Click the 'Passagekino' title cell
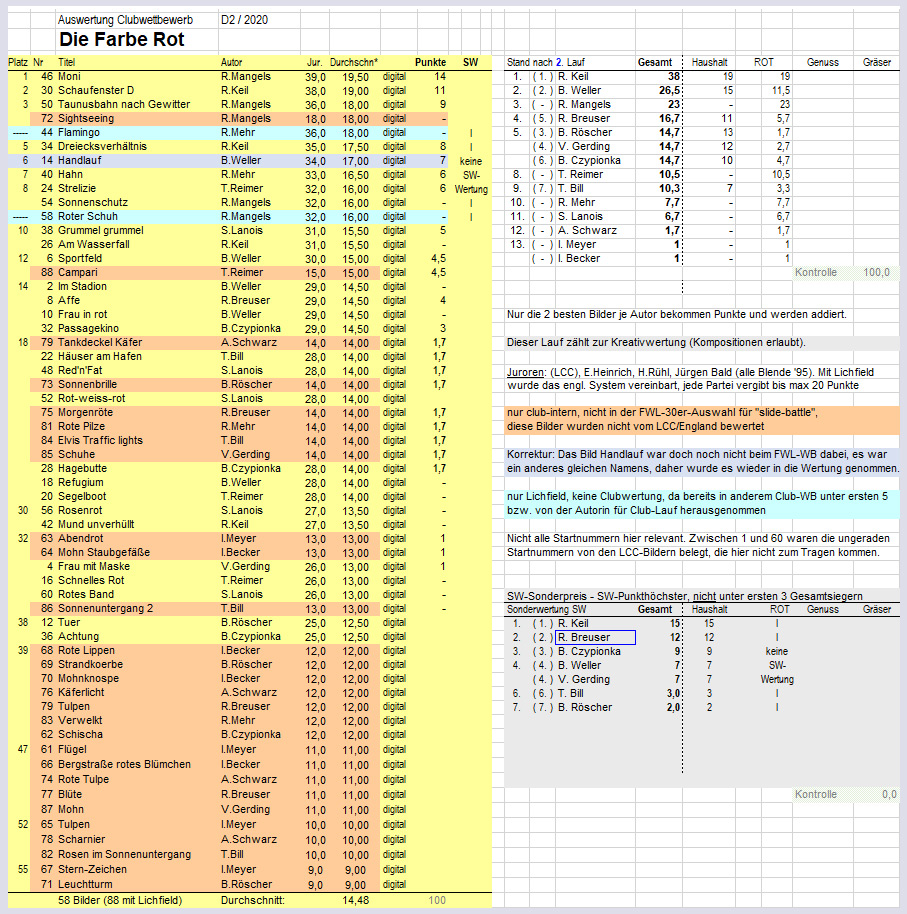 tap(89, 328)
